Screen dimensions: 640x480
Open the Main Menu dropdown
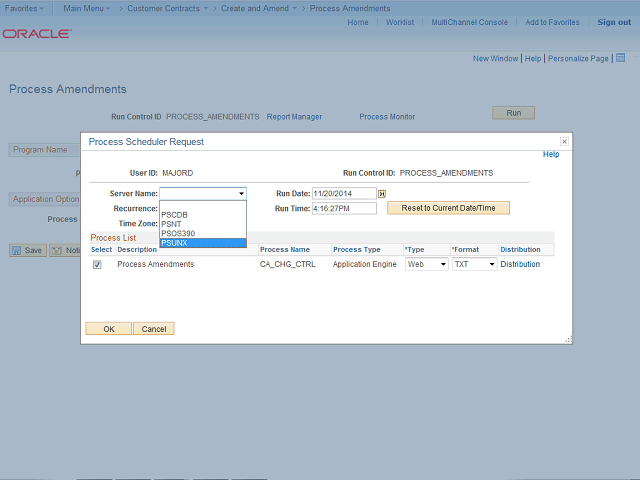click(87, 8)
